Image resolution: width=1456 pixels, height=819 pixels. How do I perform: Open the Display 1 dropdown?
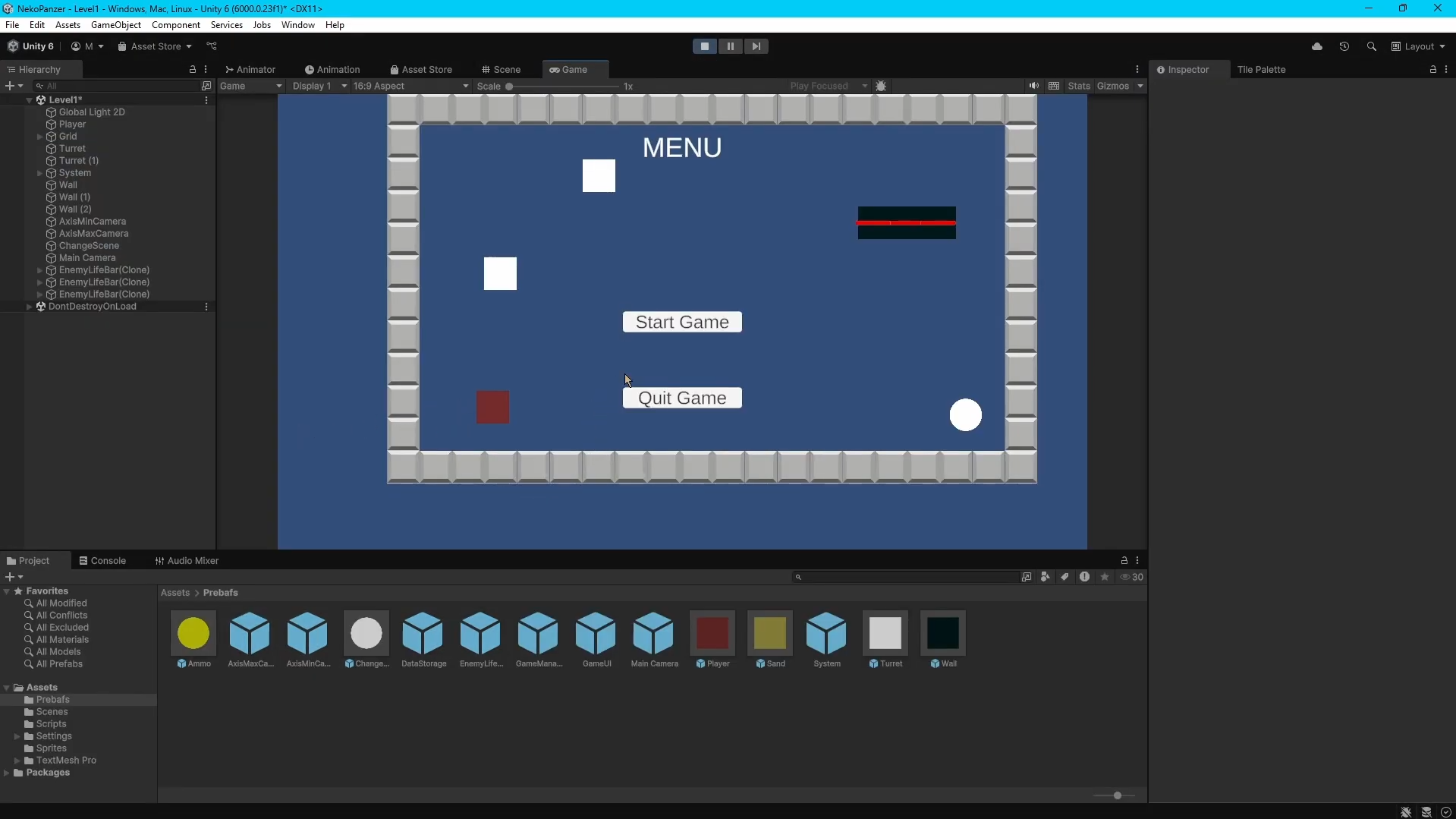pyautogui.click(x=319, y=86)
